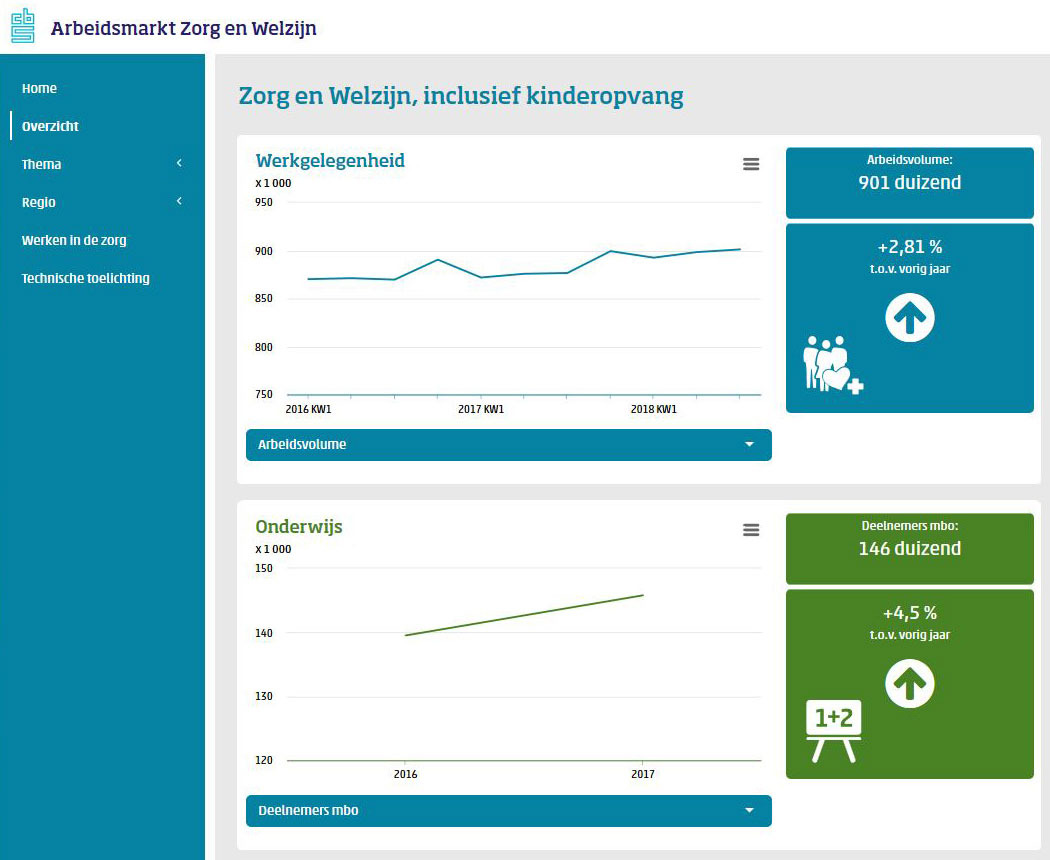This screenshot has height=860, width=1050.
Task: Open the Werkgelegenheid chart hamburger menu
Action: [x=751, y=165]
